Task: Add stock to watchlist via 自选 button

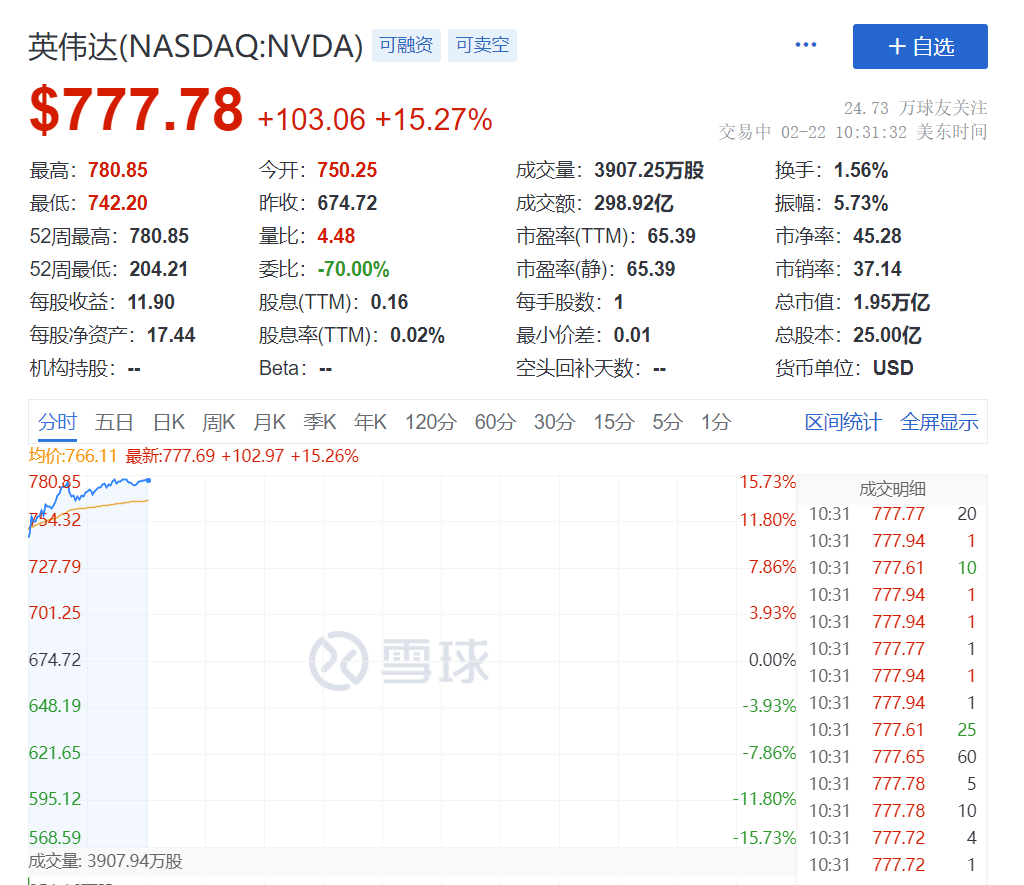Action: click(x=919, y=47)
